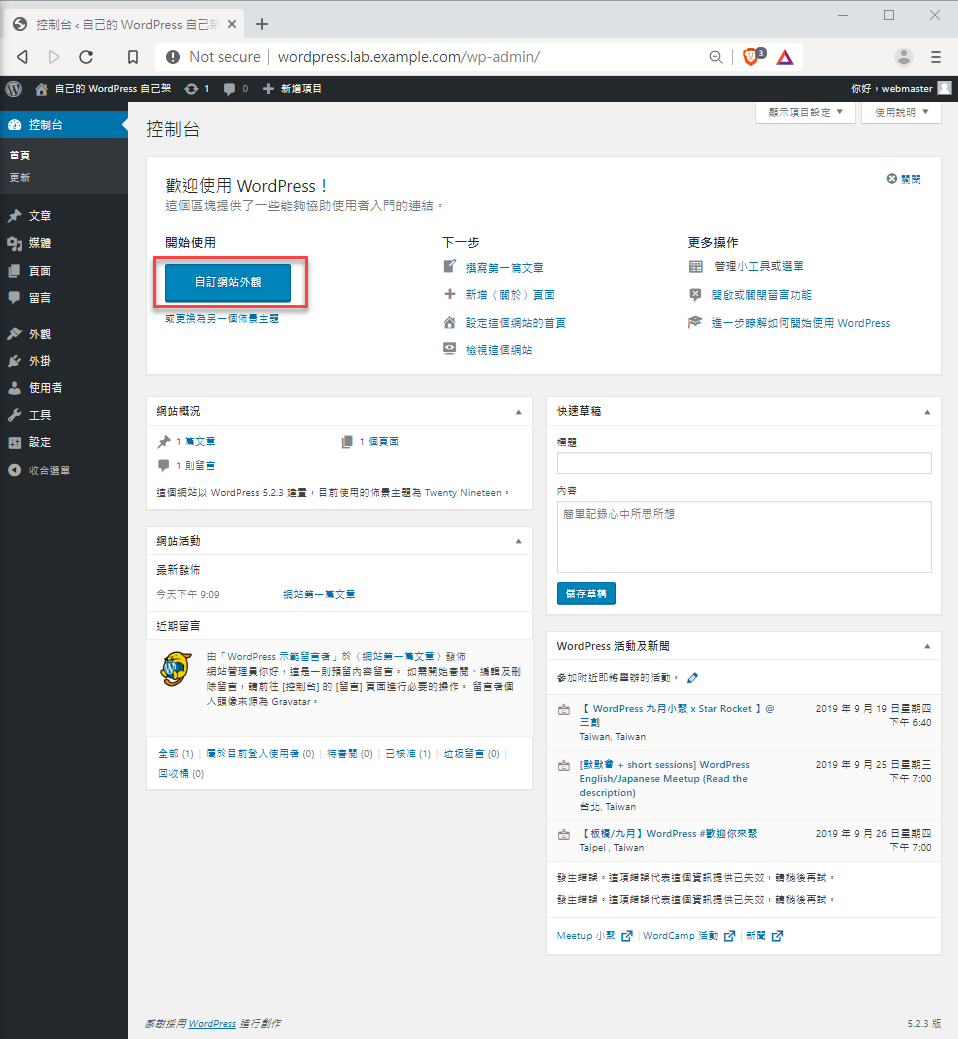Click the Meetup 小聚 external link
958x1039 pixels.
coord(594,936)
